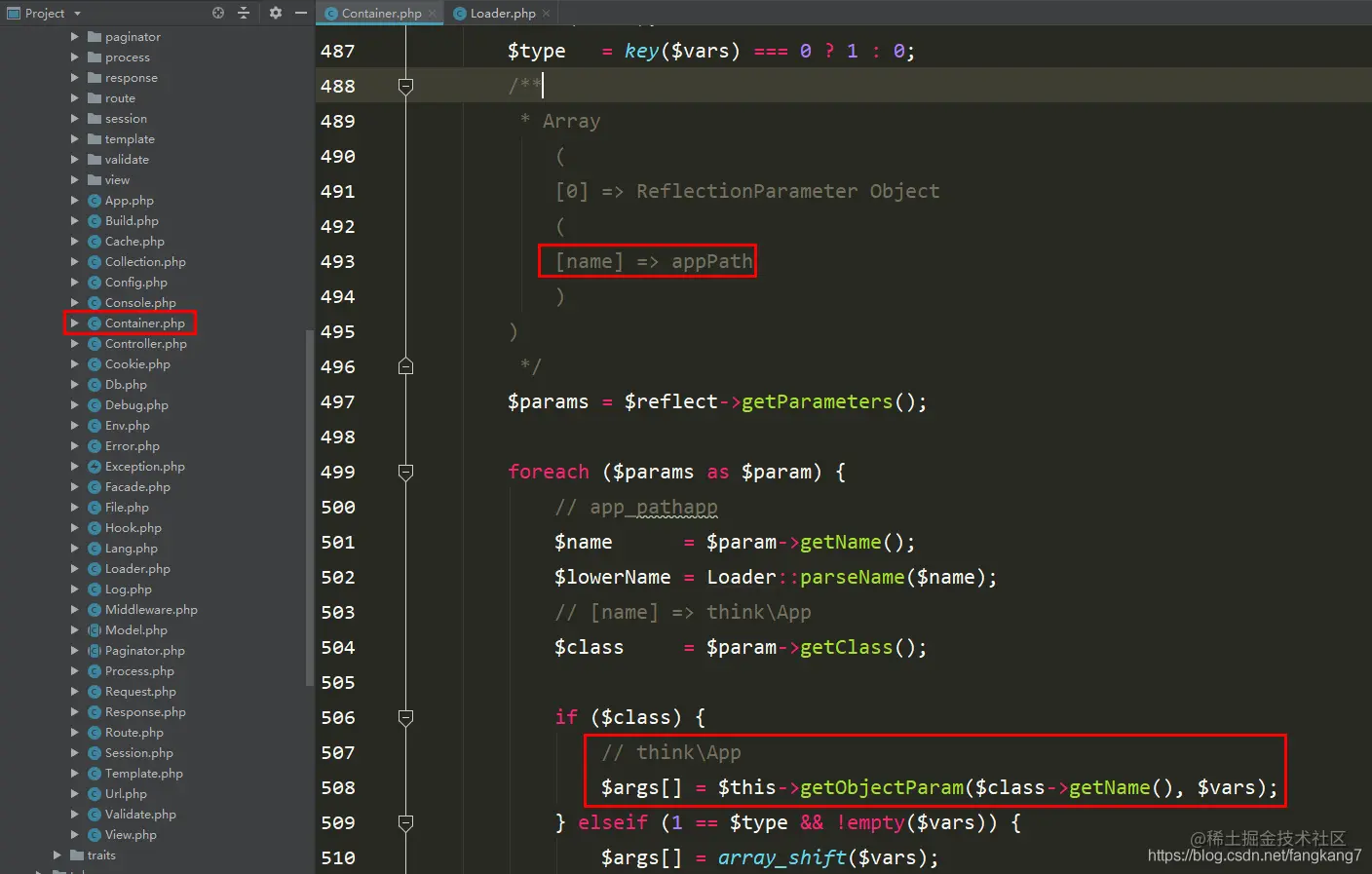Select Request.php in the project tree
The image size is (1372, 874).
pyautogui.click(x=140, y=692)
